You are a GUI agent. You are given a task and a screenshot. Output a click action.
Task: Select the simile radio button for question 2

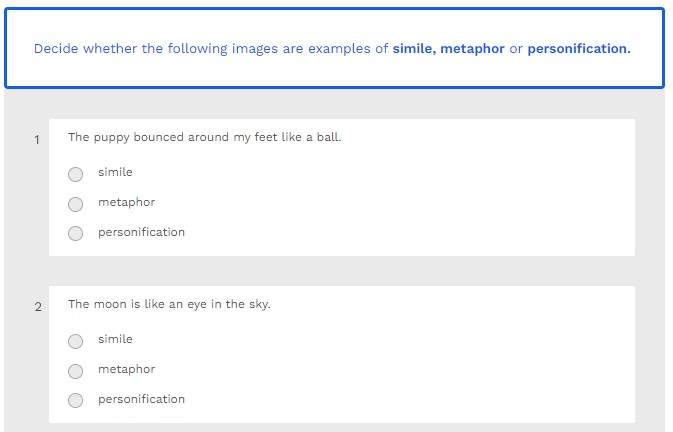click(76, 341)
